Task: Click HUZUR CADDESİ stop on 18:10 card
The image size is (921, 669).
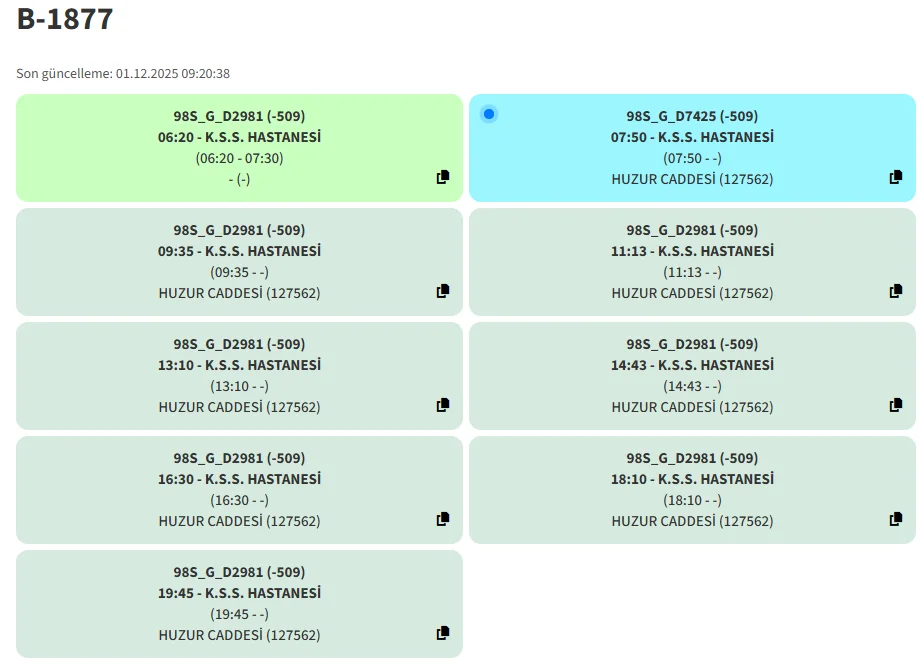Action: pyautogui.click(x=692, y=521)
